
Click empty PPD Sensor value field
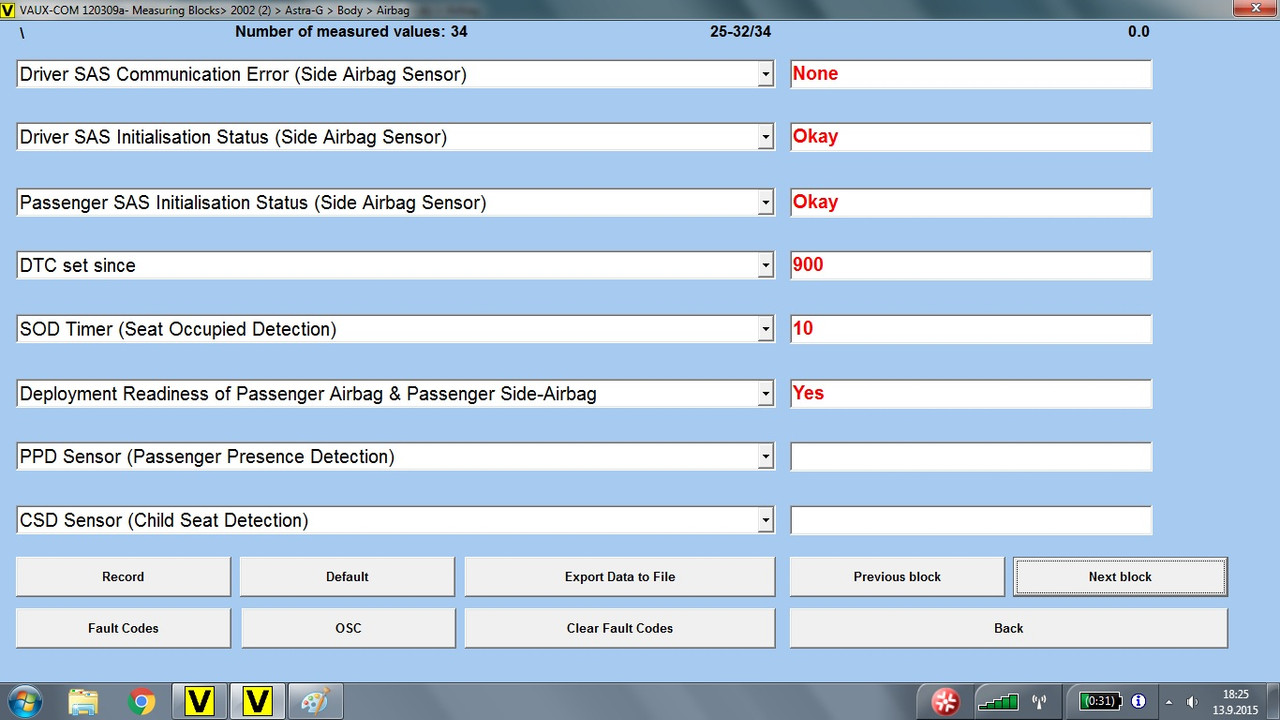click(971, 457)
